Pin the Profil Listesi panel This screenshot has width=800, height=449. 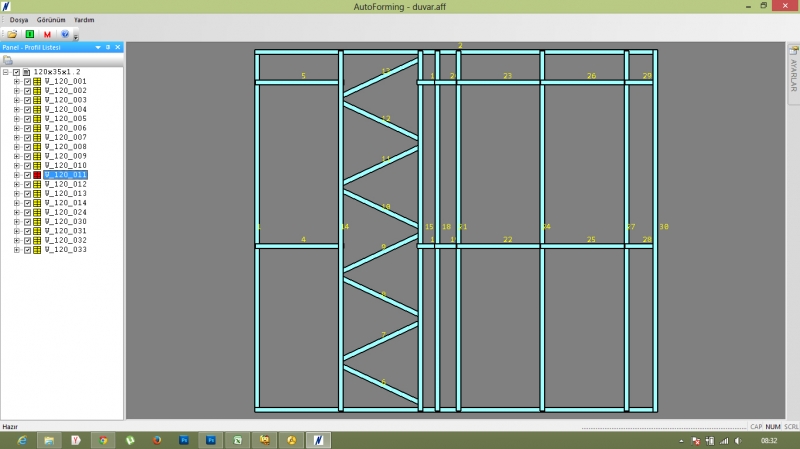click(108, 47)
